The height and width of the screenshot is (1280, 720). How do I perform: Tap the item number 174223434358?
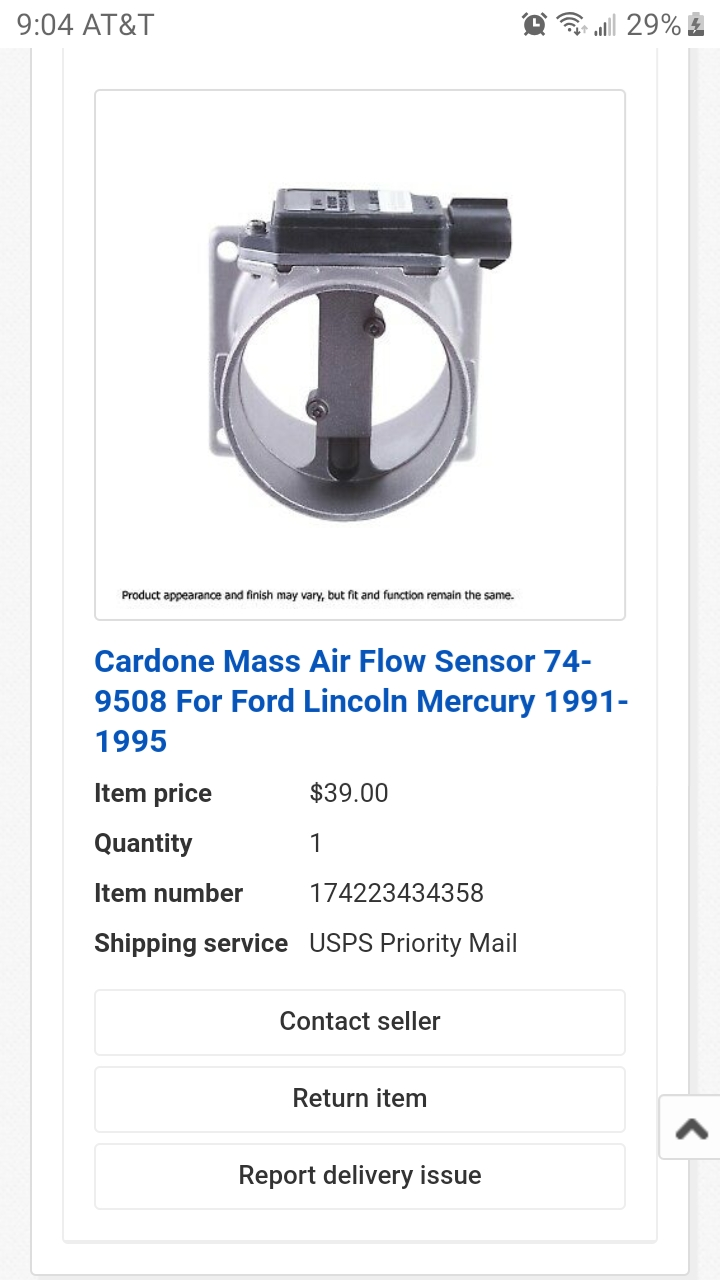point(397,893)
